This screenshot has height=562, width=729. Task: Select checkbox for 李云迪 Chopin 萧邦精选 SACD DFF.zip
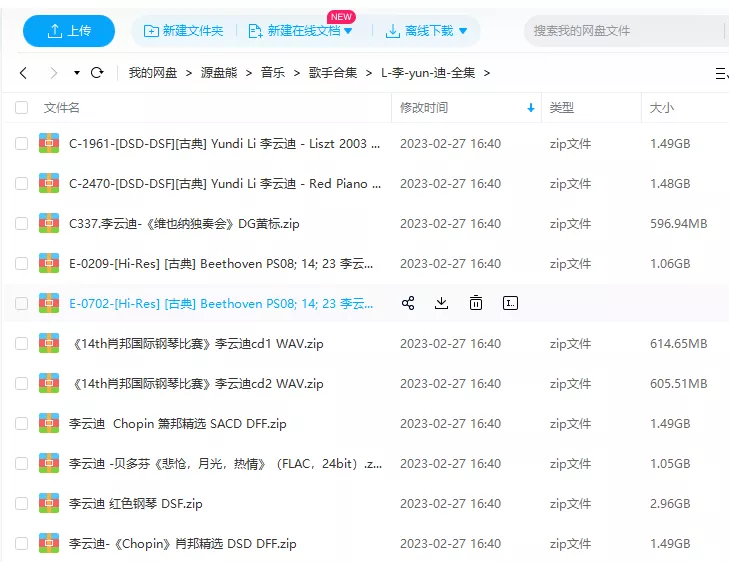coord(22,424)
